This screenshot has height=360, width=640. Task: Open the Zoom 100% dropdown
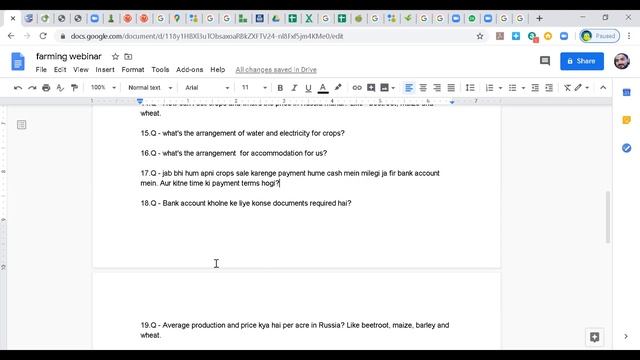tap(103, 88)
